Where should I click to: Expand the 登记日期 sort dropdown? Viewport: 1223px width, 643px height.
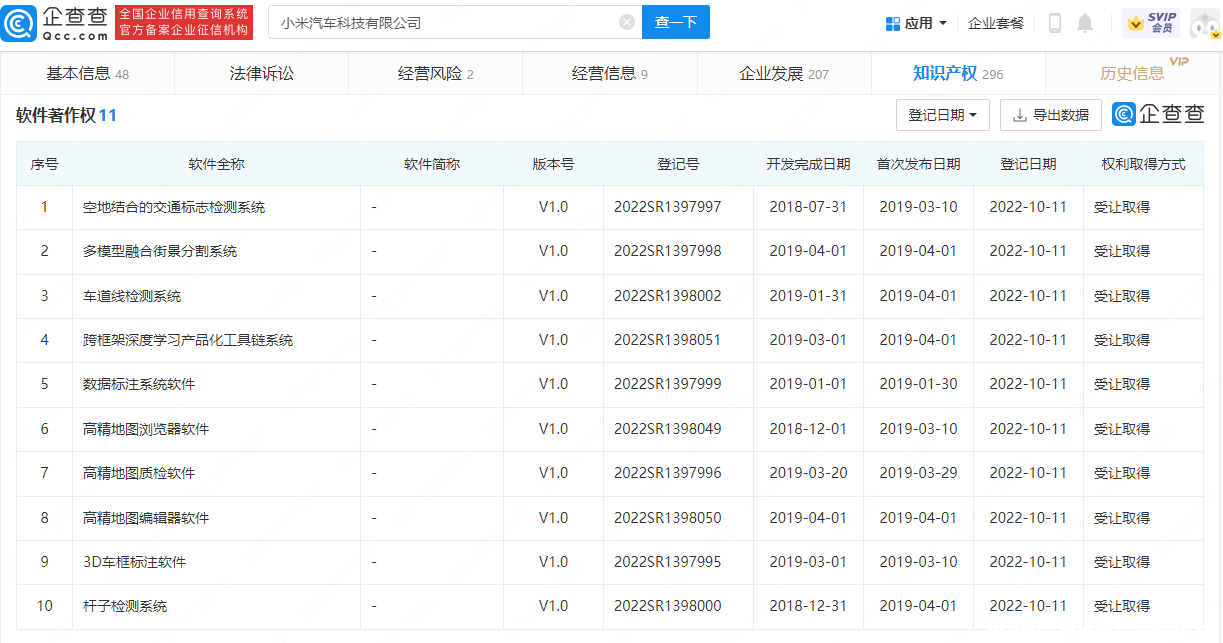[x=943, y=115]
